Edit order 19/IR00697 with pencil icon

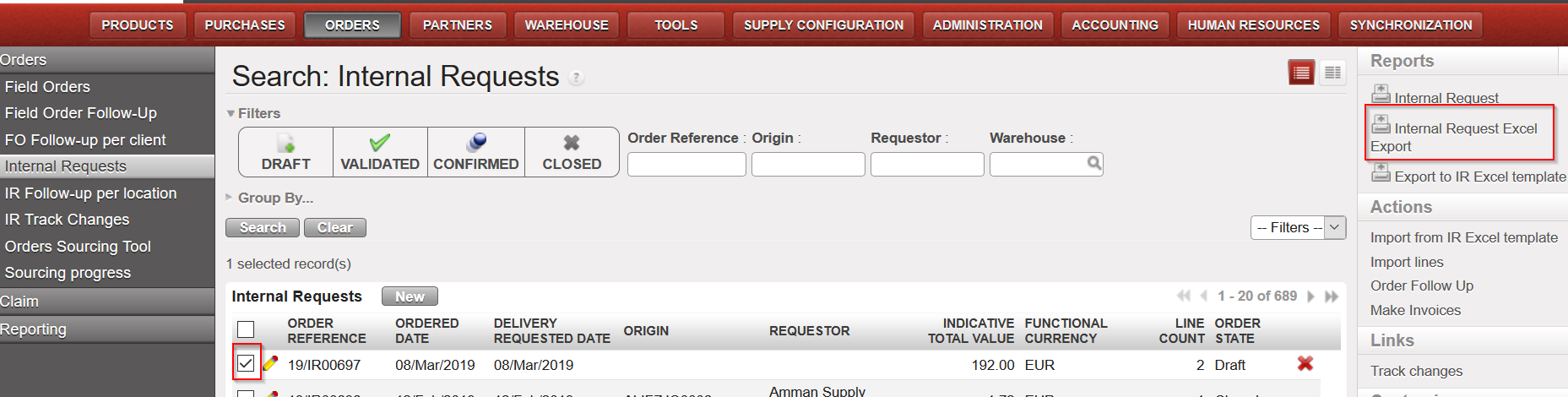(270, 363)
